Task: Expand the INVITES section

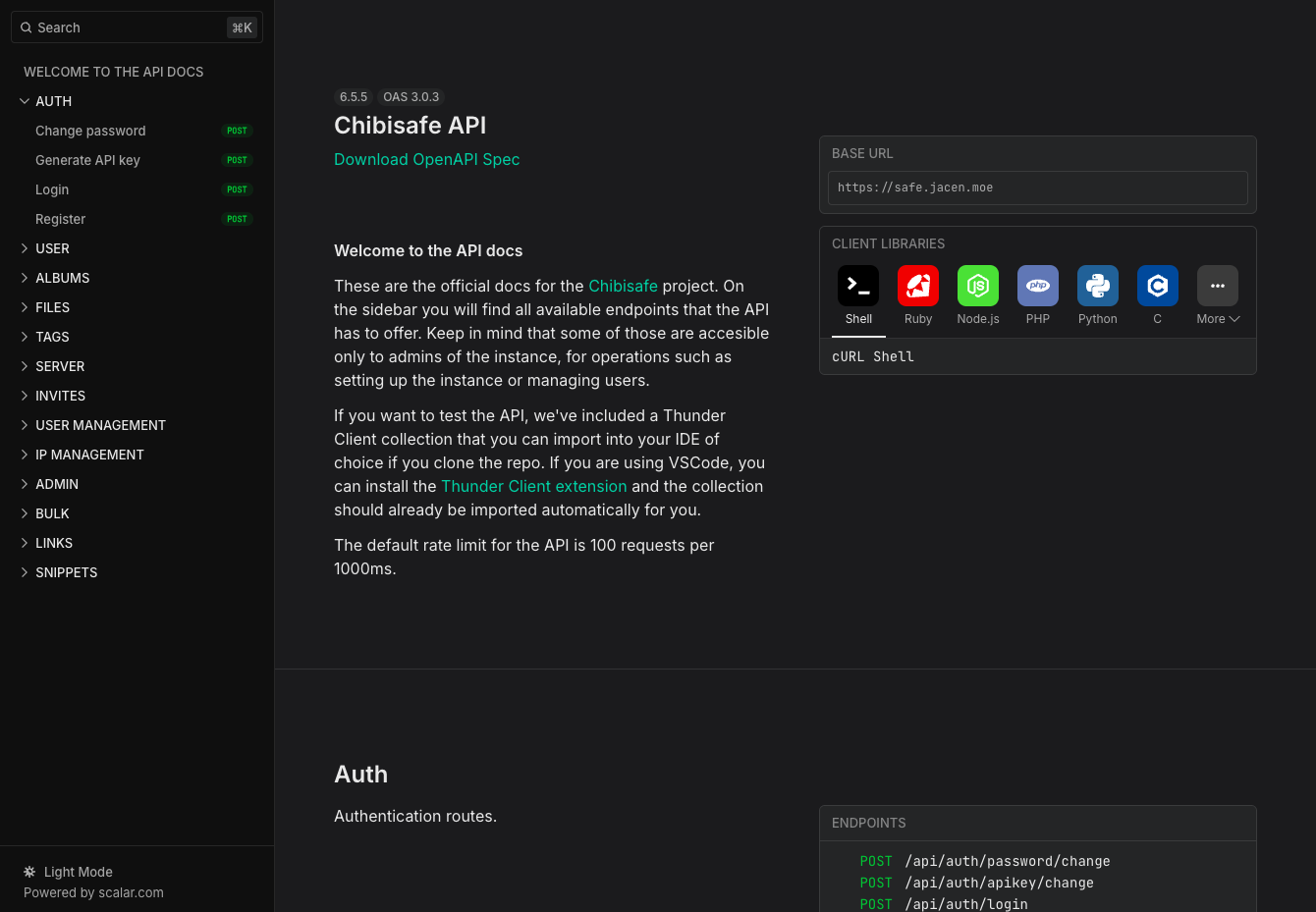Action: tap(25, 396)
